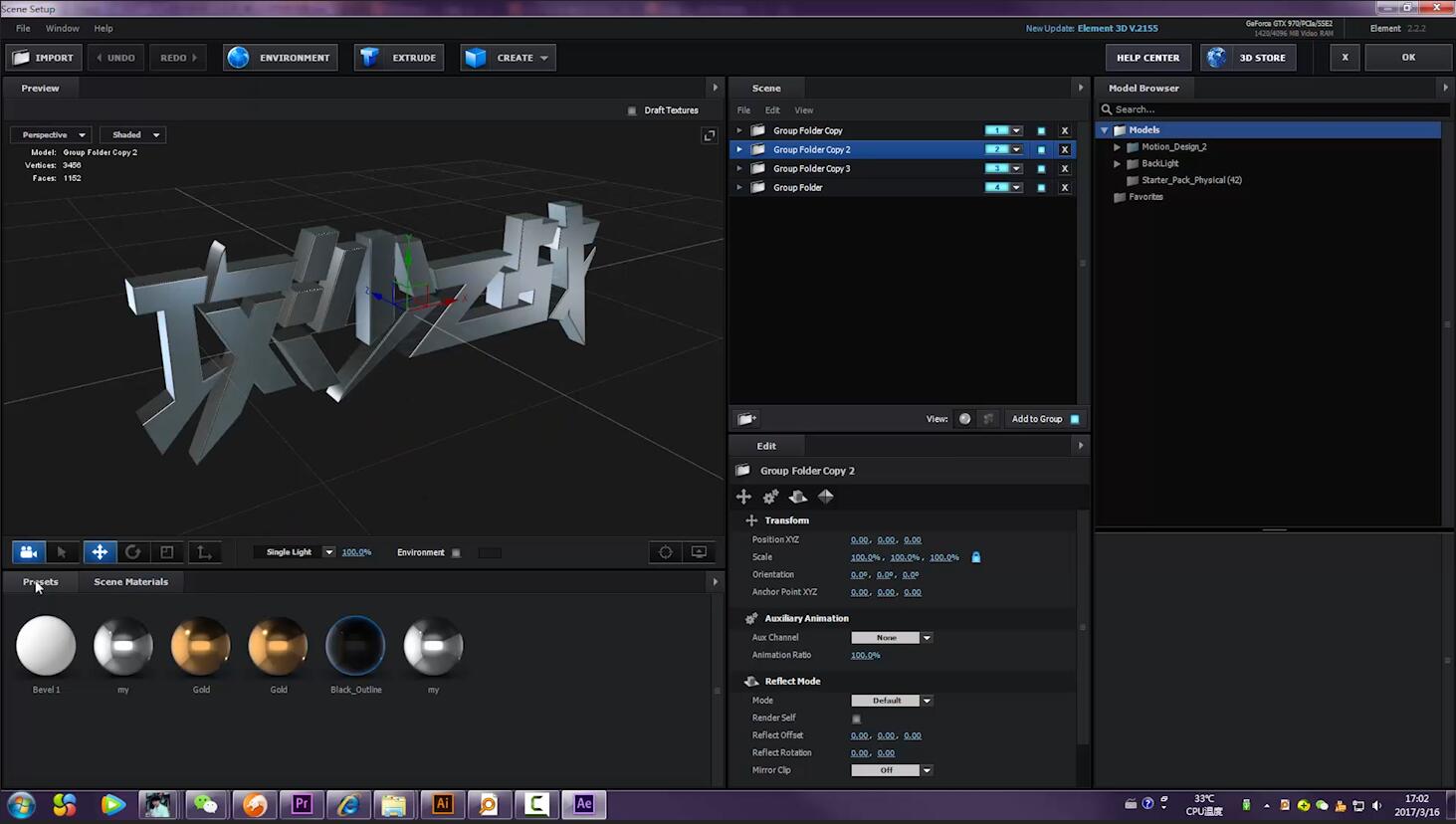Open the Shaded display mode dropdown
Viewport: 1456px width, 824px height.
point(132,135)
